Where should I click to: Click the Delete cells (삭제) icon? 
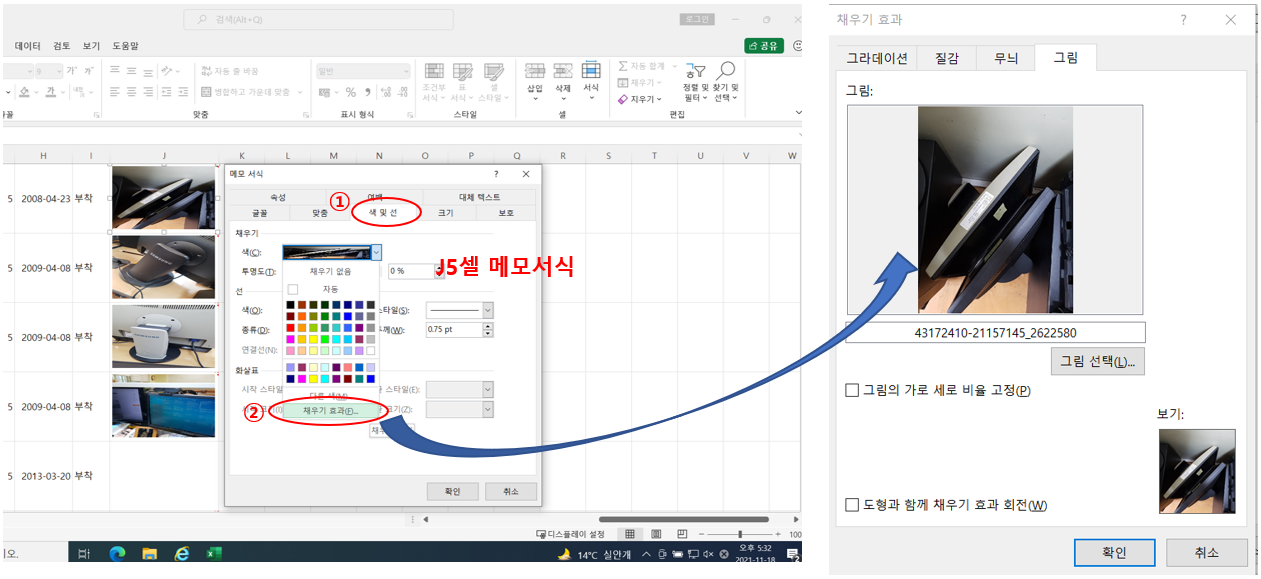[x=563, y=77]
